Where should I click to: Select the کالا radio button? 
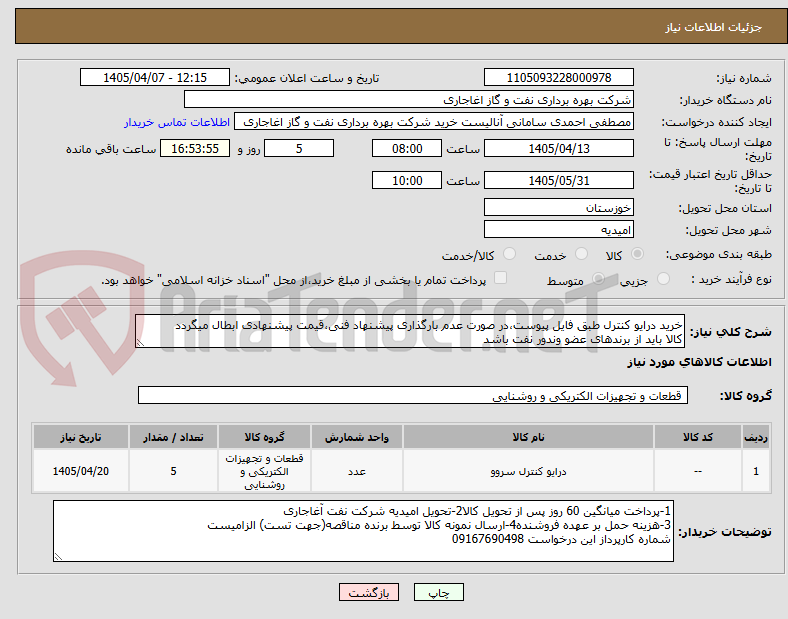637,254
